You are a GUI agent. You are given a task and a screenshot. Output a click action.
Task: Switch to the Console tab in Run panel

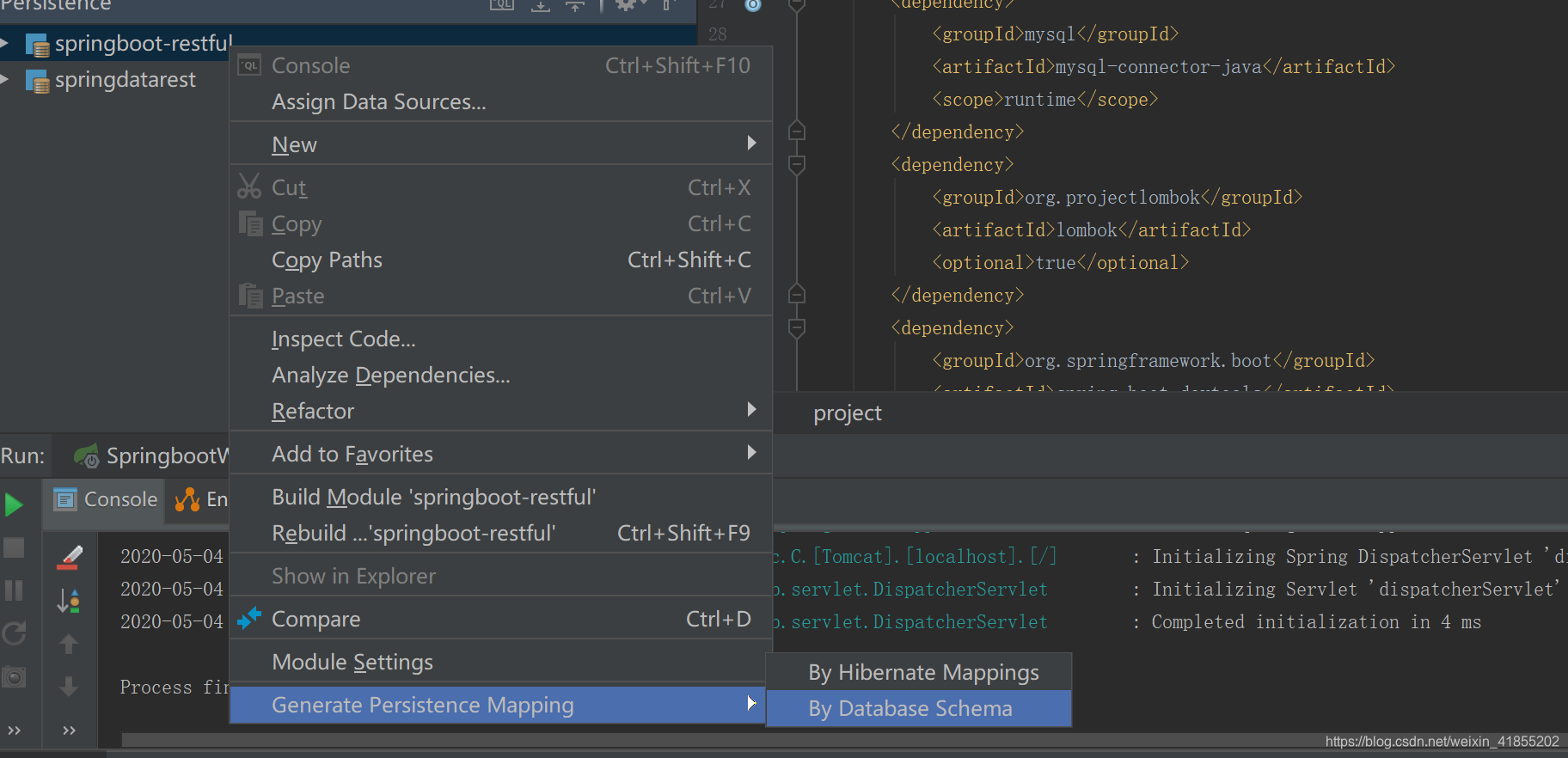click(105, 499)
